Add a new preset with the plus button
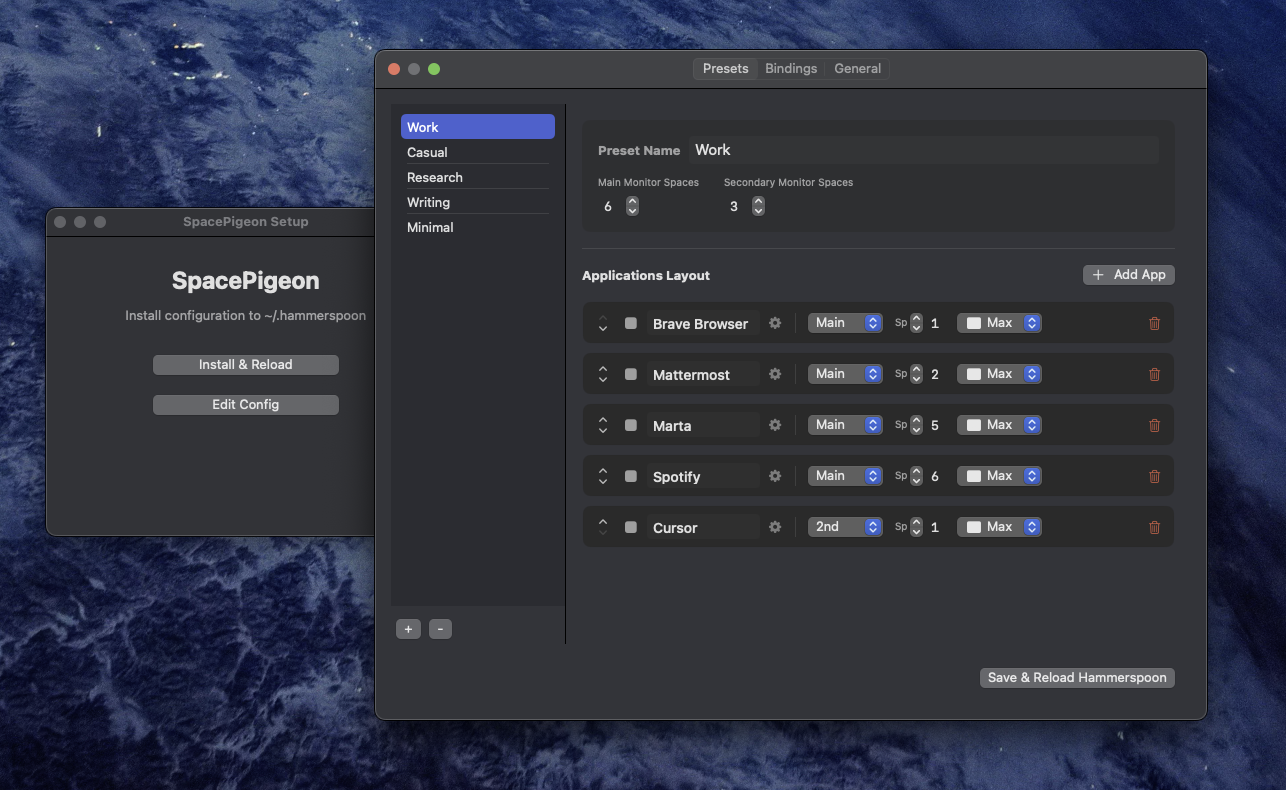The height and width of the screenshot is (790, 1286). tap(408, 628)
